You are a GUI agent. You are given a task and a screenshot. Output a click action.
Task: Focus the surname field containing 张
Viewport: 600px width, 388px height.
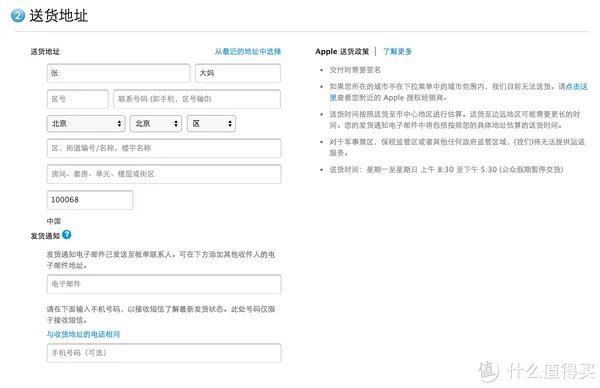(x=118, y=73)
